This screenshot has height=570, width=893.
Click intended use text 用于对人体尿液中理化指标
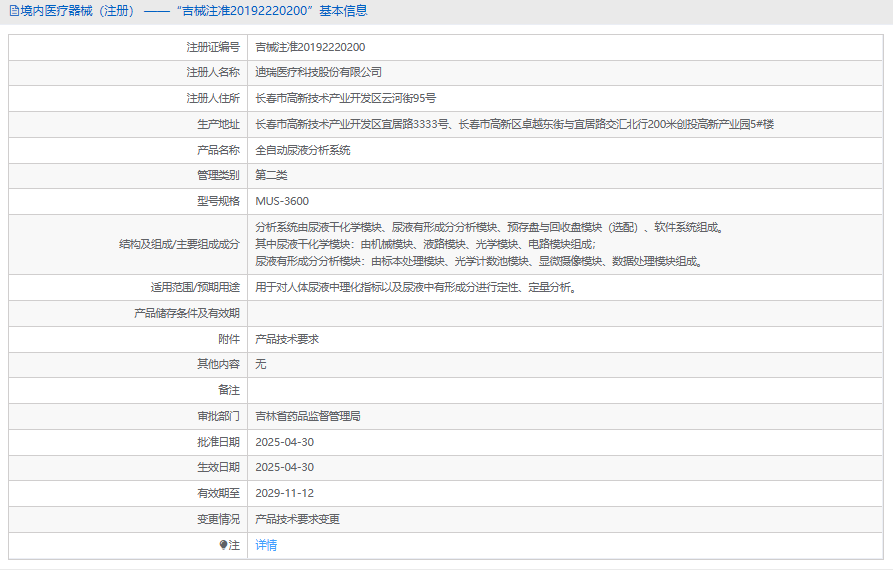pyautogui.click(x=416, y=288)
